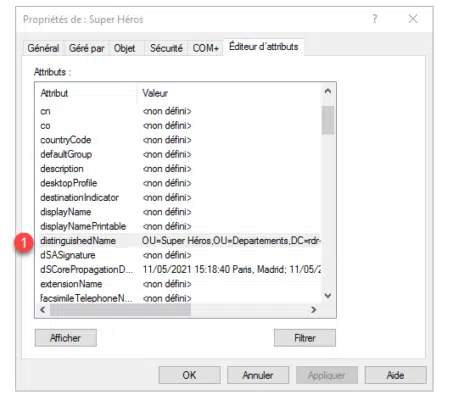Sort by the Attribut column header
Viewport: 464px width, 400px height.
(87, 93)
